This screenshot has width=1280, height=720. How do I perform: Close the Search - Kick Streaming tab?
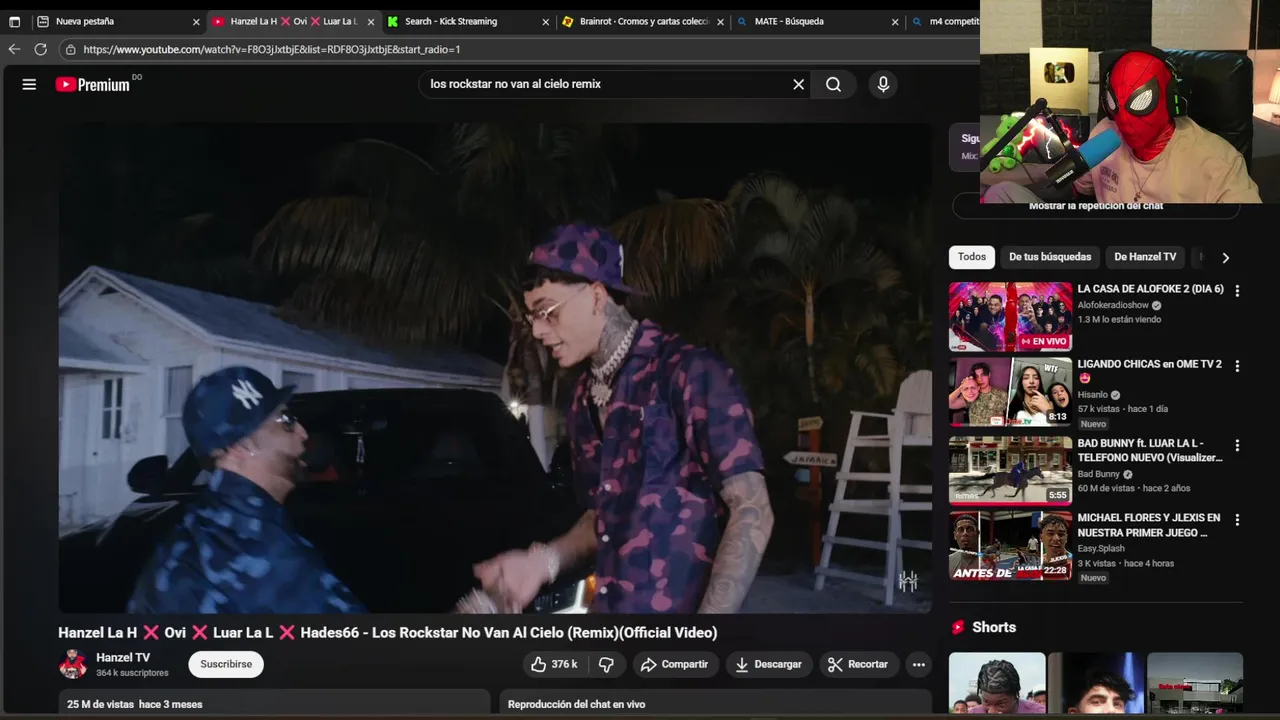[x=545, y=21]
